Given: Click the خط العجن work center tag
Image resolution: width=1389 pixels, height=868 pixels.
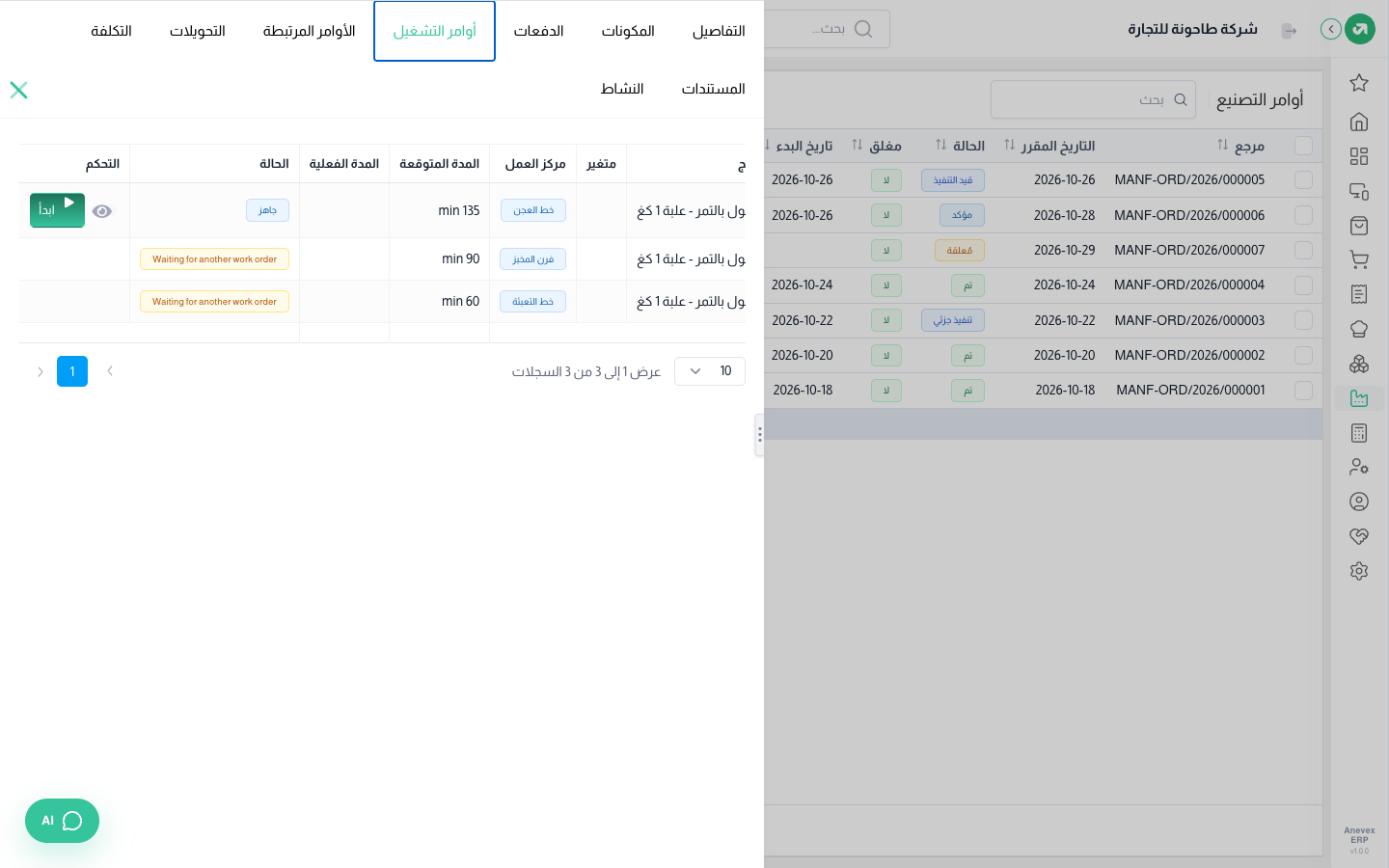Looking at the screenshot, I should tap(533, 210).
